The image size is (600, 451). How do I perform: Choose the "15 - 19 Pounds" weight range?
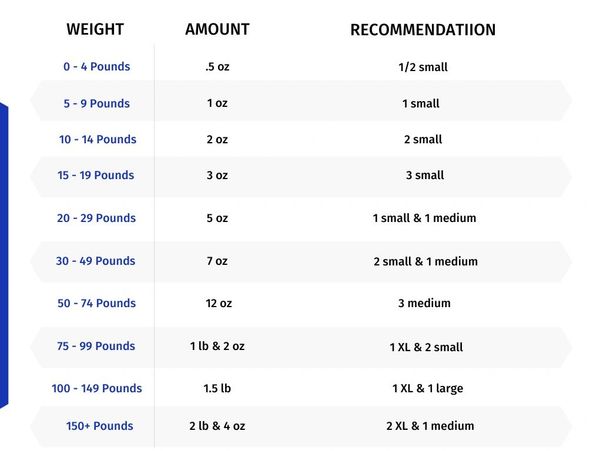pyautogui.click(x=96, y=175)
